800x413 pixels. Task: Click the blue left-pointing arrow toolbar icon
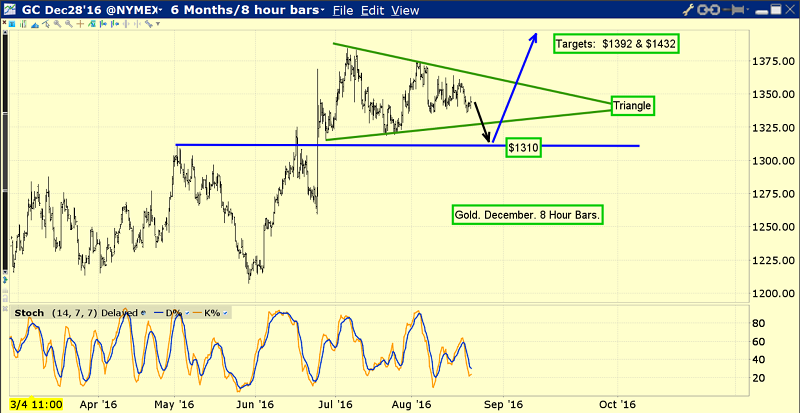pyautogui.click(x=115, y=24)
